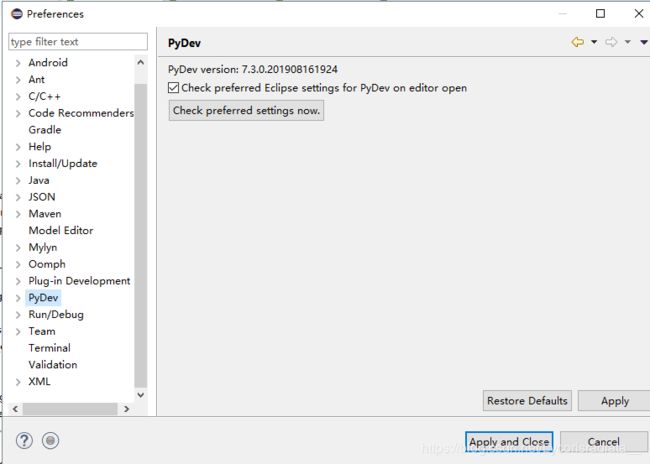The image size is (650, 464).
Task: Expand the Android tree node
Action: point(18,63)
